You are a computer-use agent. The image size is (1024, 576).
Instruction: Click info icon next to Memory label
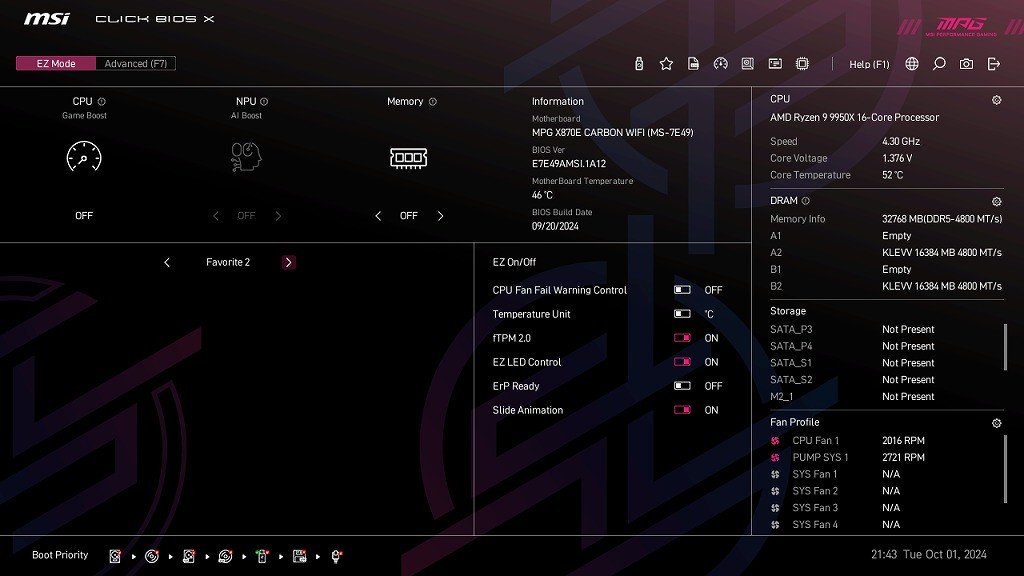point(432,101)
